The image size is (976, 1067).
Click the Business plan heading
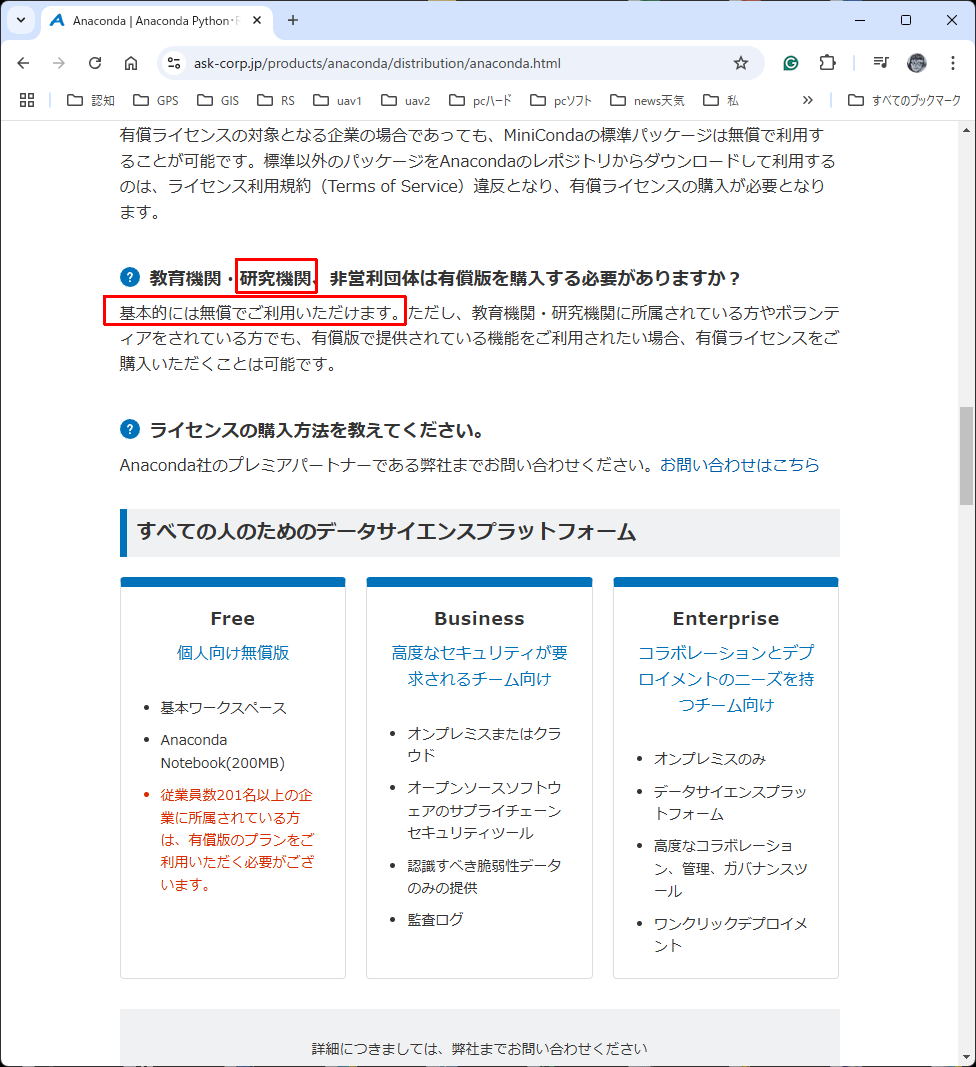click(479, 619)
